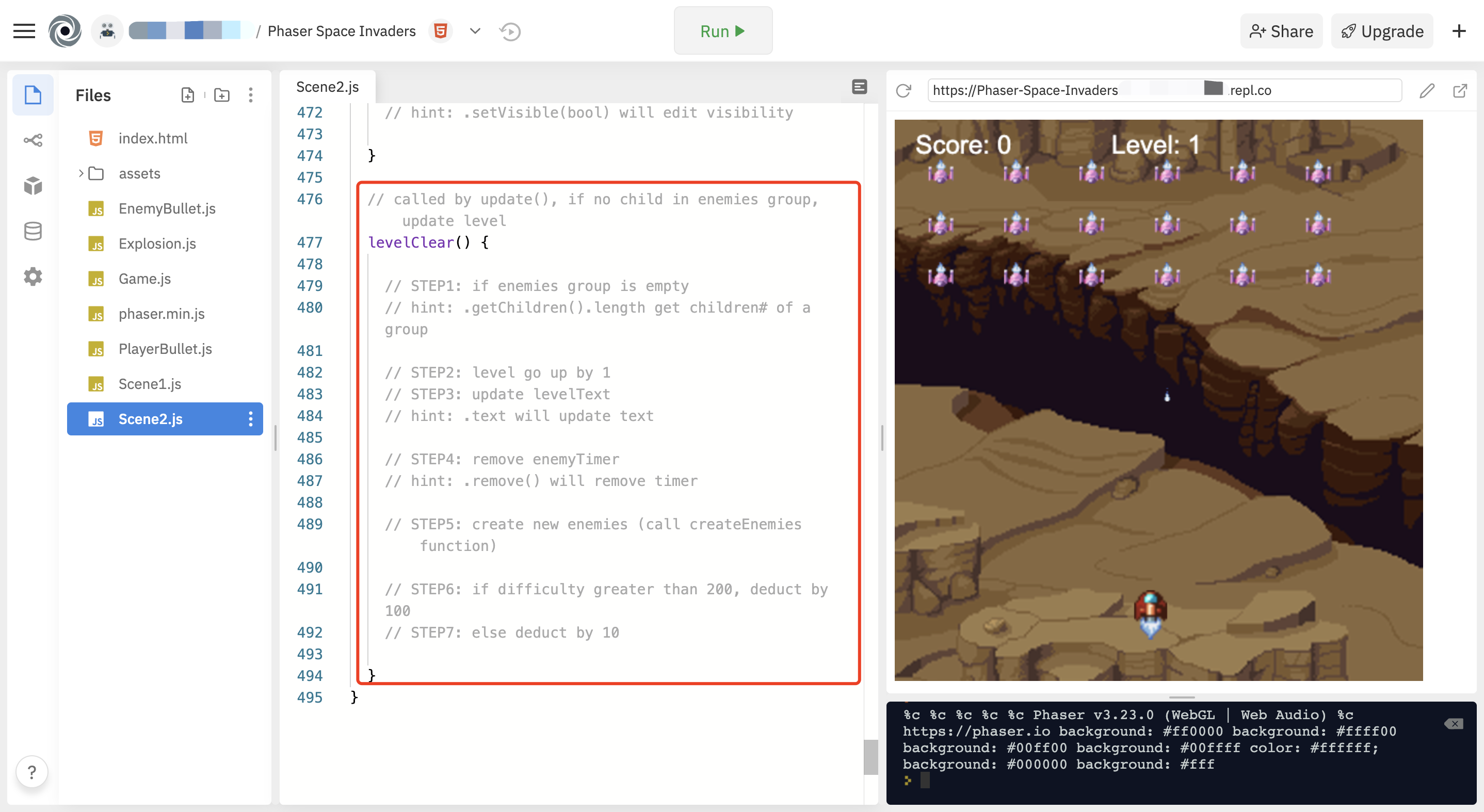Click the version control sidebar icon
Image resolution: width=1484 pixels, height=812 pixels.
click(33, 140)
